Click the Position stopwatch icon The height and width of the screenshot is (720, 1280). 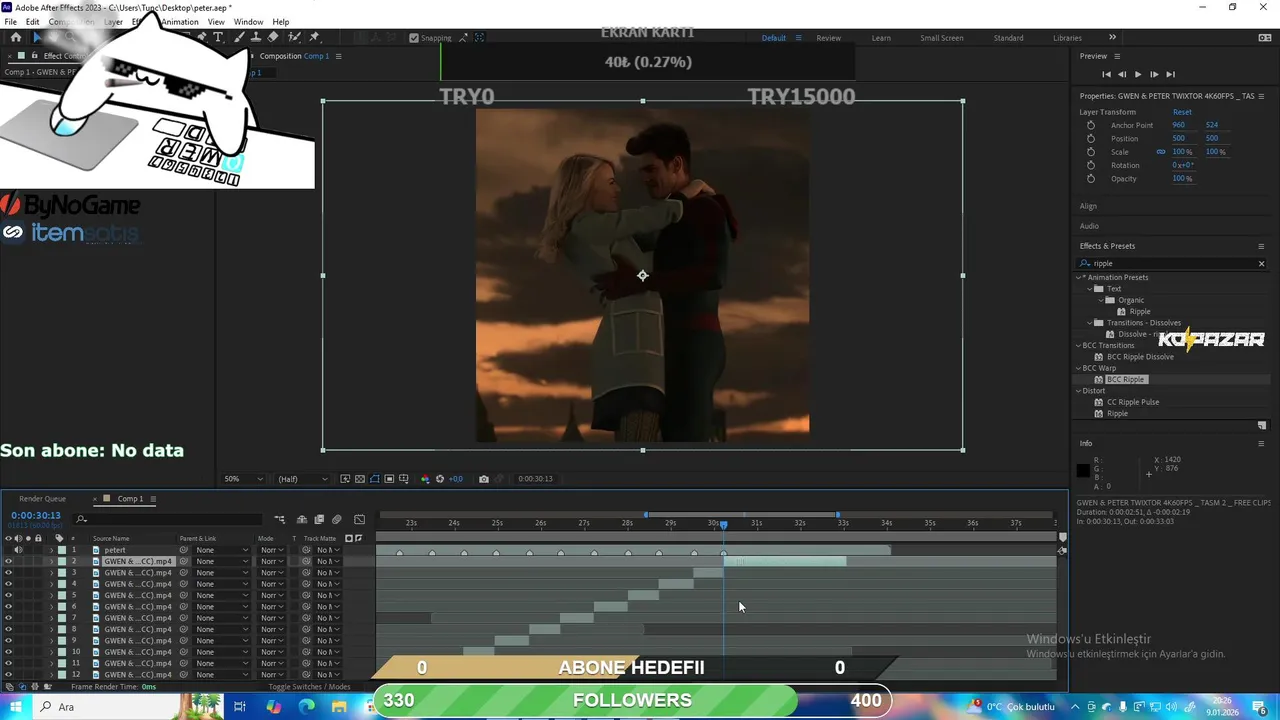pyautogui.click(x=1091, y=138)
